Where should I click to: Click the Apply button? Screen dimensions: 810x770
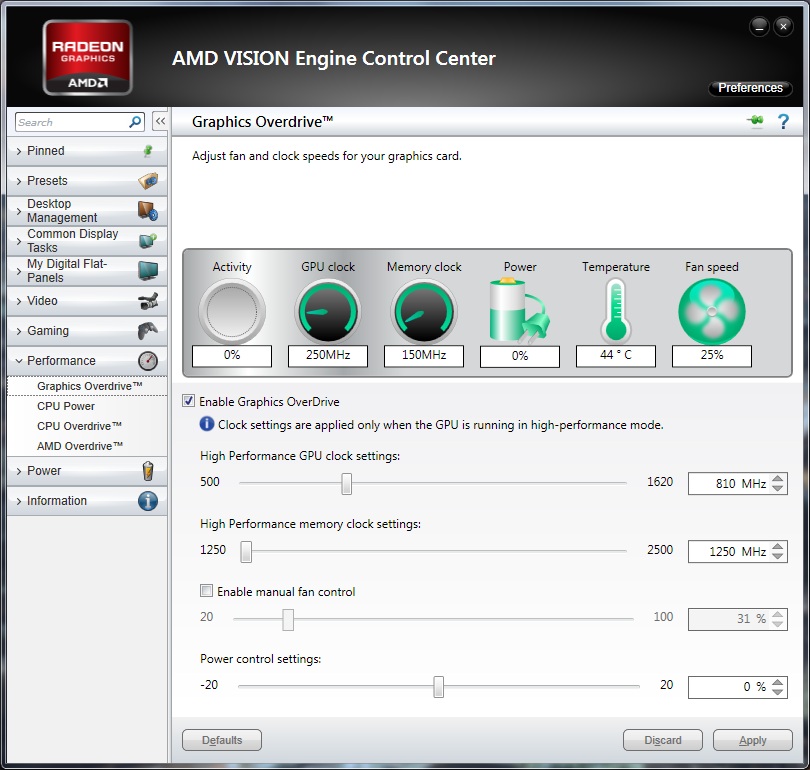[x=753, y=740]
